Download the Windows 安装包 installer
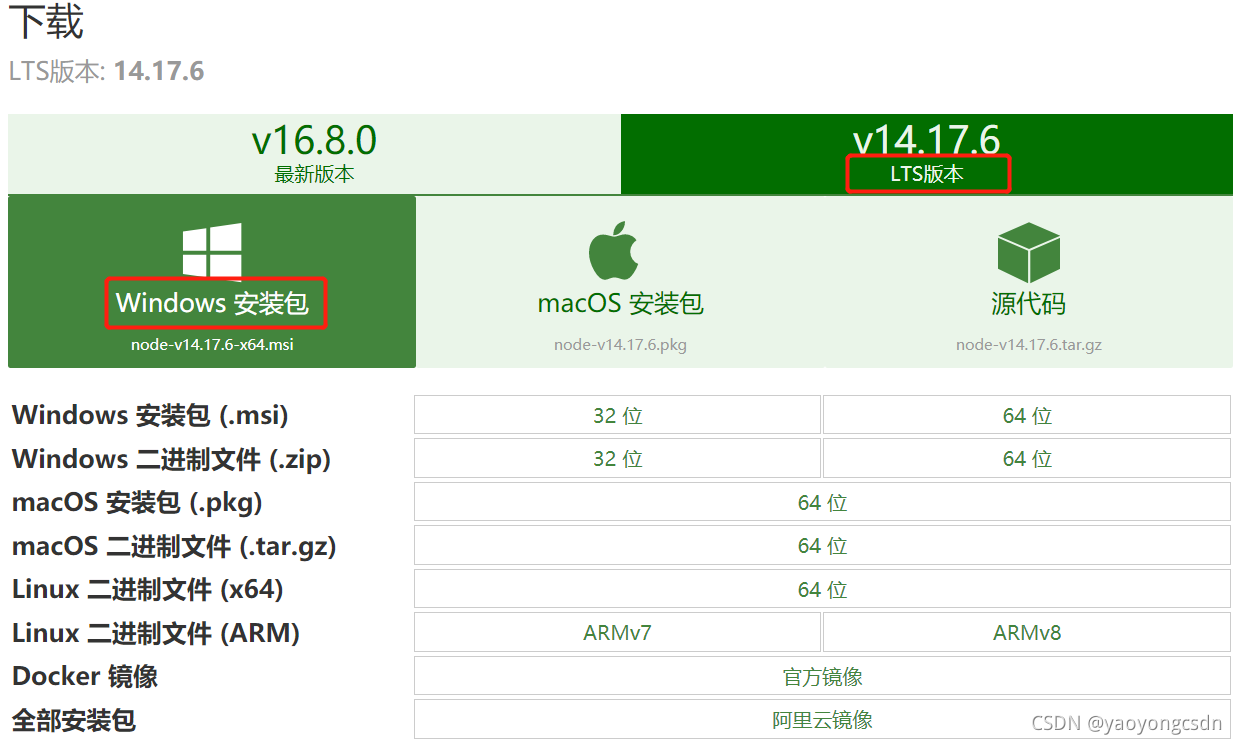 click(x=212, y=282)
